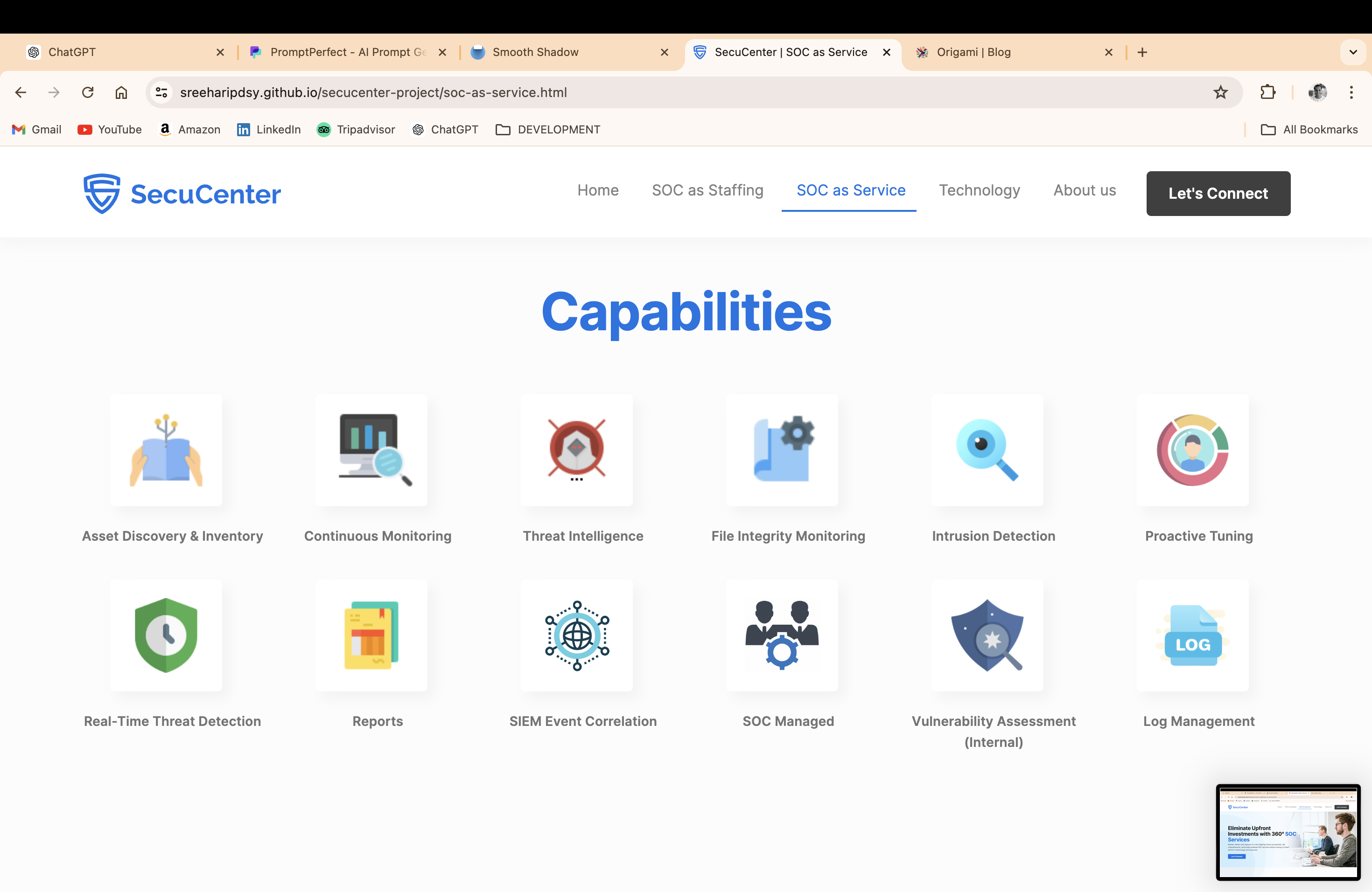Screen dimensions: 1372x892
Task: Click the File Integrity Monitoring icon
Action: click(782, 450)
